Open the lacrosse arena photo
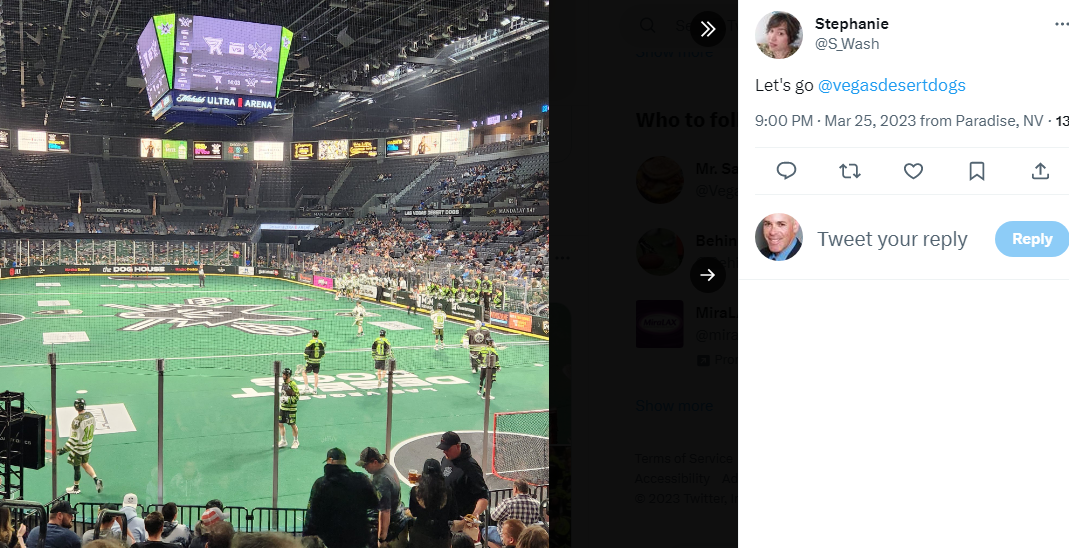The height and width of the screenshot is (548, 1069). tap(274, 274)
